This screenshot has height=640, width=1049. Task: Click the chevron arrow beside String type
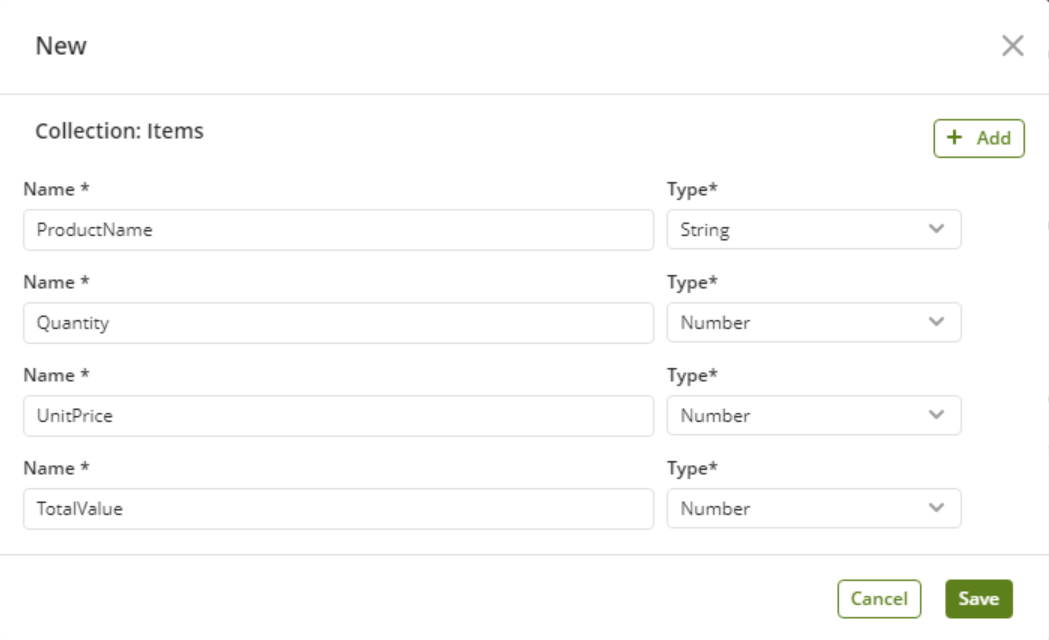[x=936, y=229]
